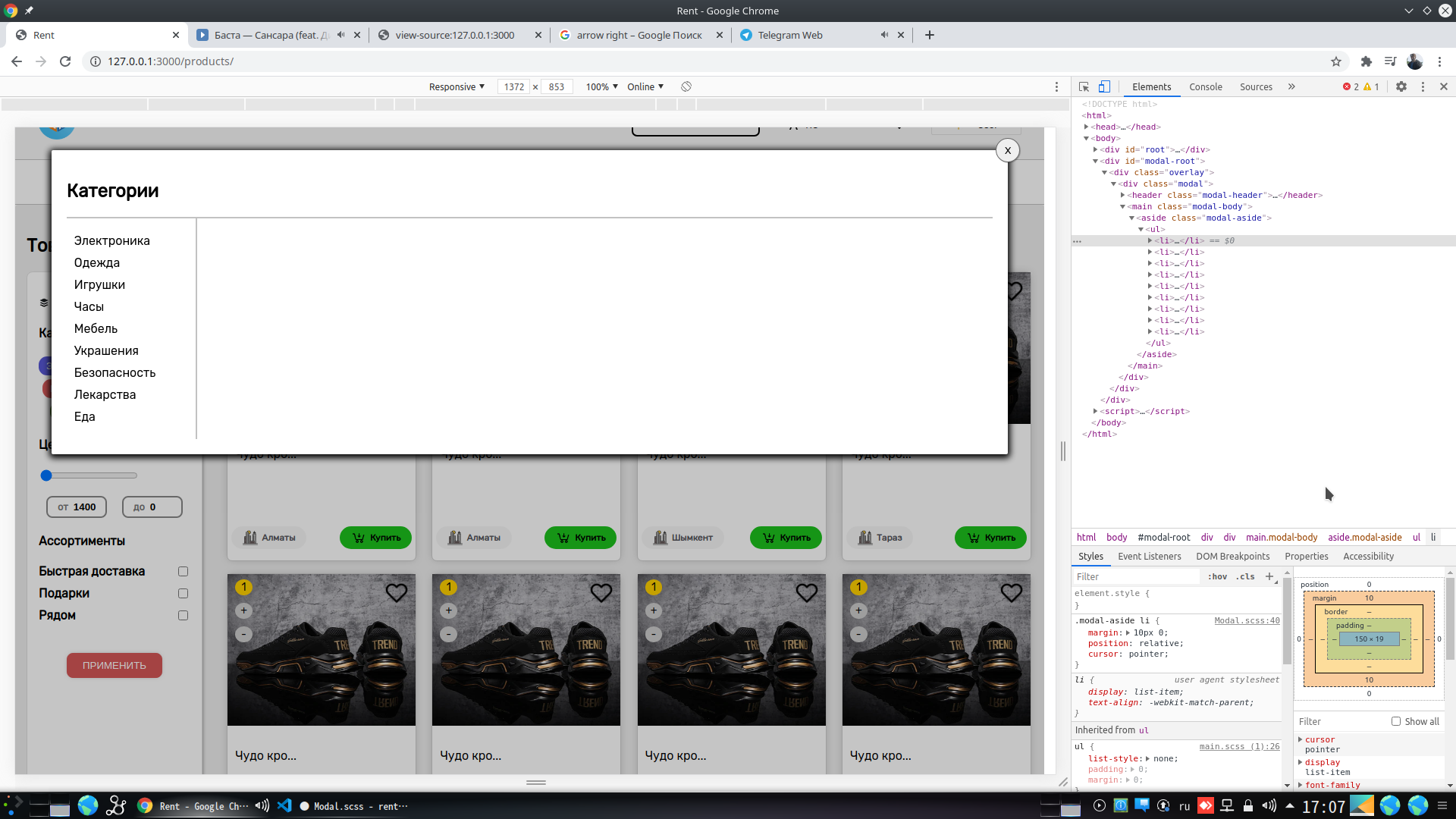The height and width of the screenshot is (819, 1456).
Task: Expand the head element node
Action: point(1087,127)
